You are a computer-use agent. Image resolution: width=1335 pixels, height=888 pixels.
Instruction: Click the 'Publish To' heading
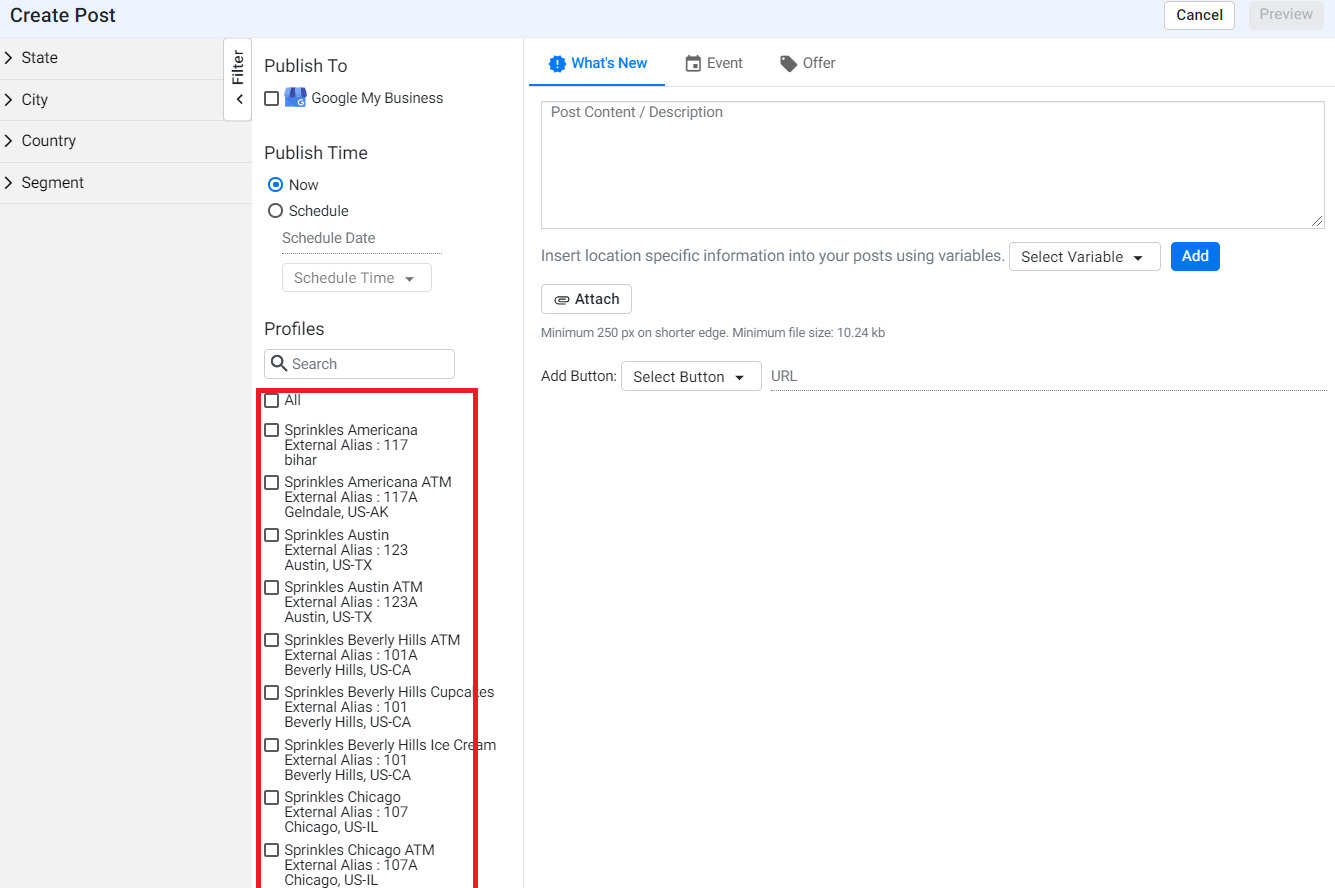306,66
